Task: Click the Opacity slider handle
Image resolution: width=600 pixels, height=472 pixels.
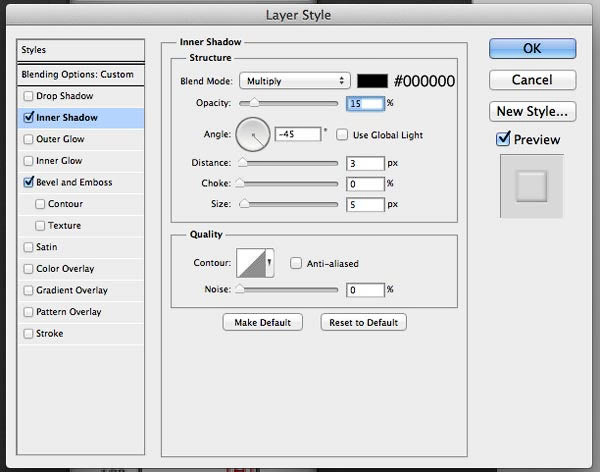Action: (254, 103)
